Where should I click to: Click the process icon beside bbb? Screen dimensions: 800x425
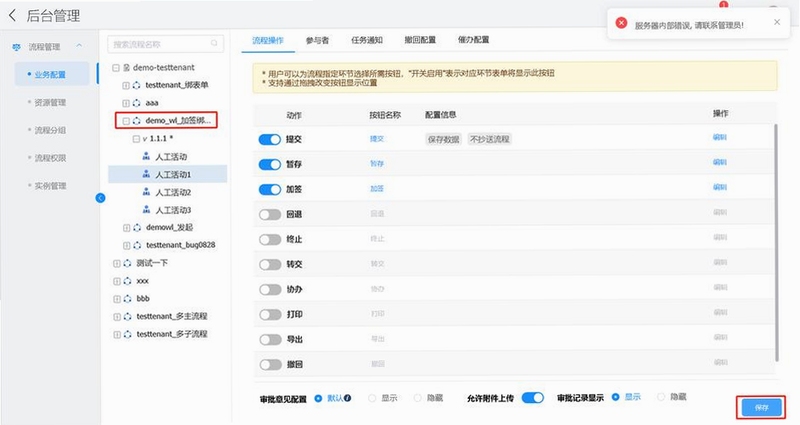(127, 299)
